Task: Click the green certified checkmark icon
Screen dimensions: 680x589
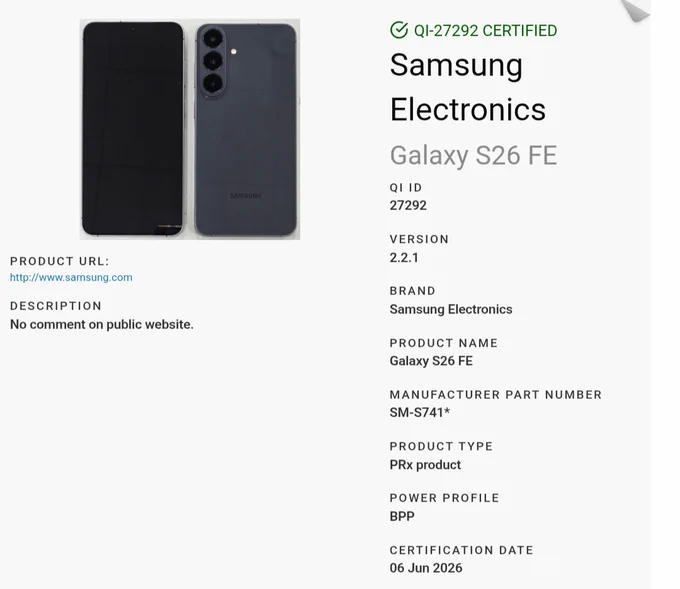Action: 399,30
